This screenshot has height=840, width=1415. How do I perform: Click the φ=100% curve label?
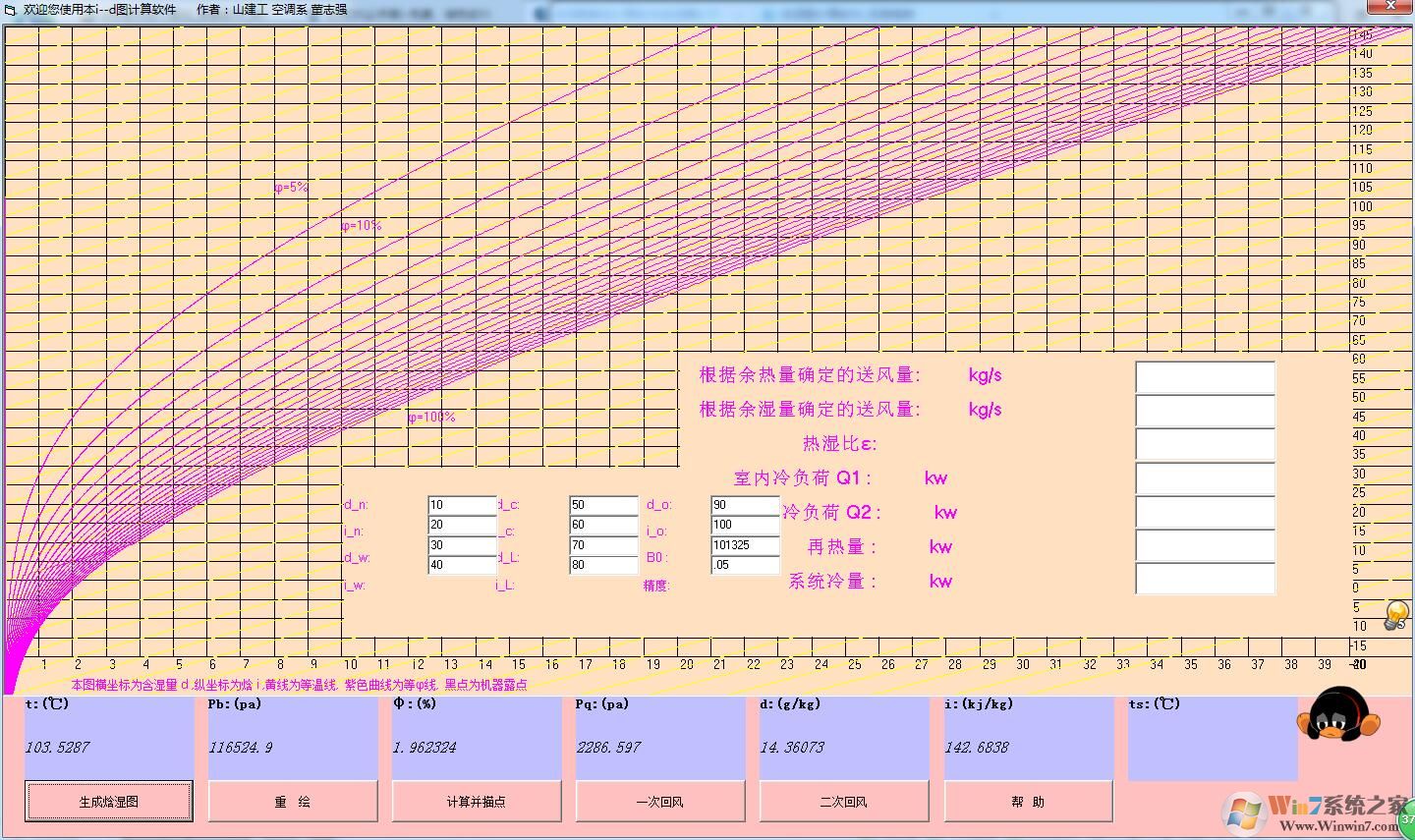[431, 418]
